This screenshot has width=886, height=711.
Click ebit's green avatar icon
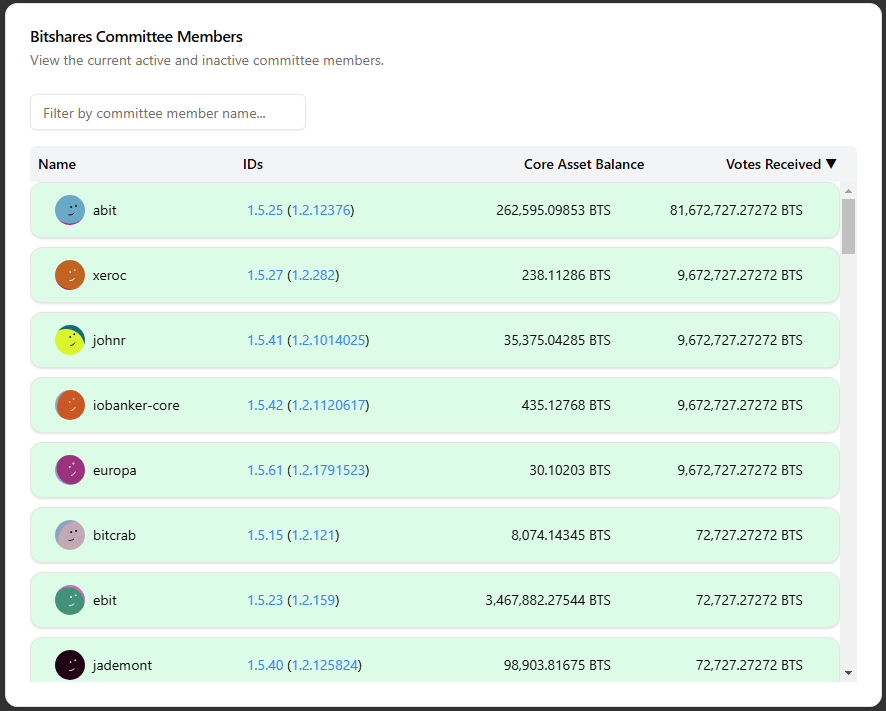[70, 600]
